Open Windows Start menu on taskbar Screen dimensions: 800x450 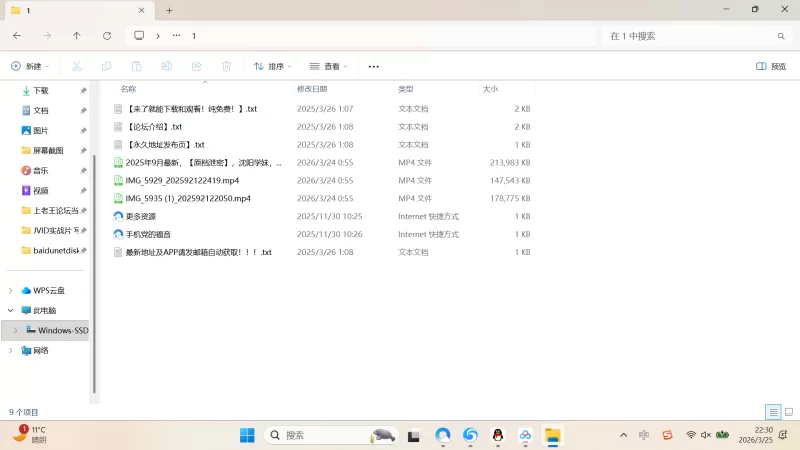point(247,435)
